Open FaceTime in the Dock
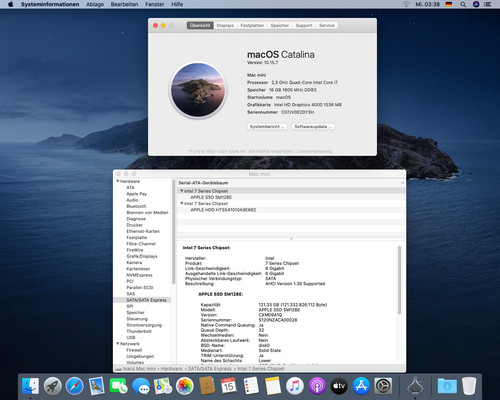The width and height of the screenshot is (500, 400). [x=119, y=386]
